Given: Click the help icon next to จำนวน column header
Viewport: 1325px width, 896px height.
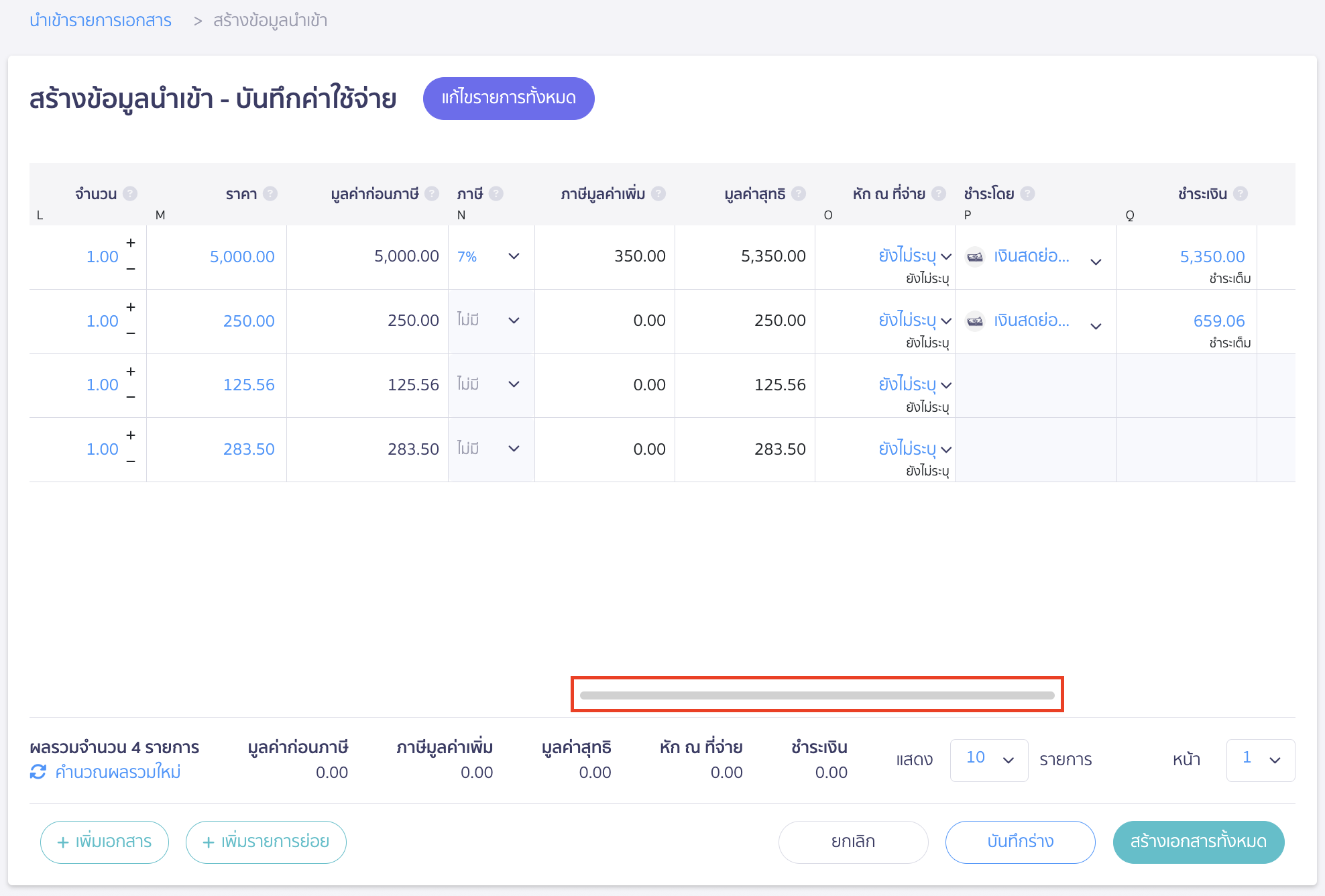Looking at the screenshot, I should 131,193.
